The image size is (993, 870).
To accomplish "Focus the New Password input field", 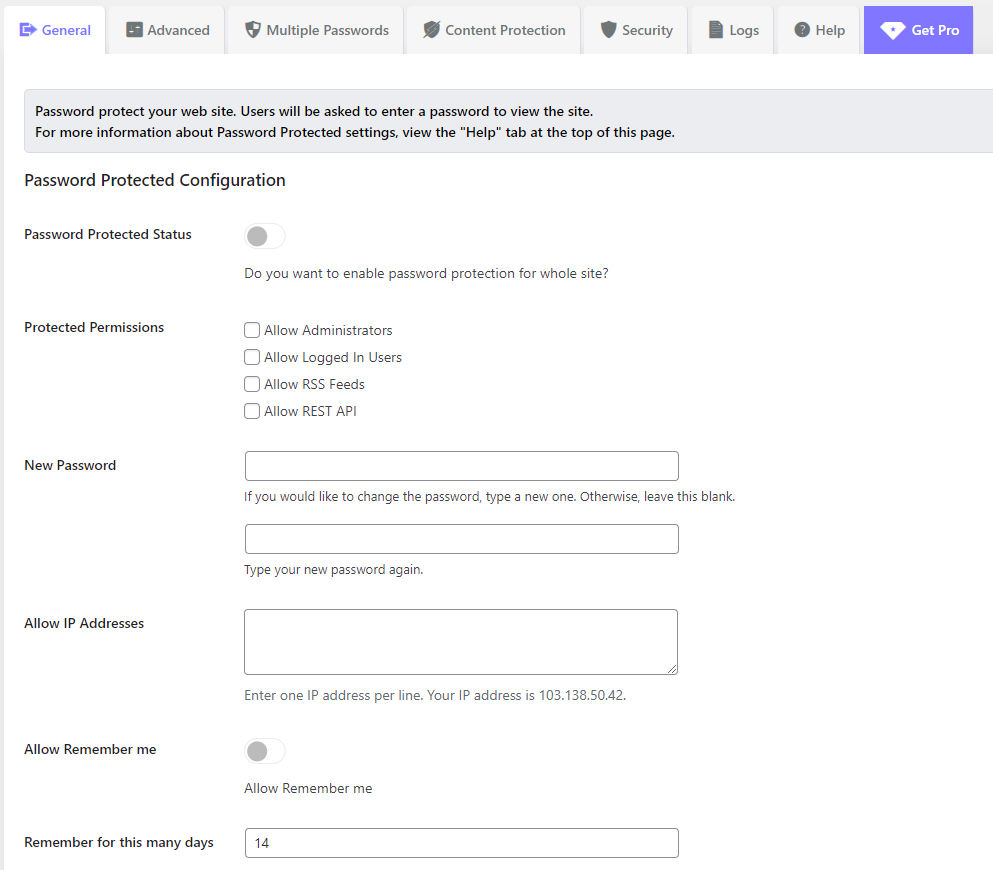I will [x=462, y=466].
